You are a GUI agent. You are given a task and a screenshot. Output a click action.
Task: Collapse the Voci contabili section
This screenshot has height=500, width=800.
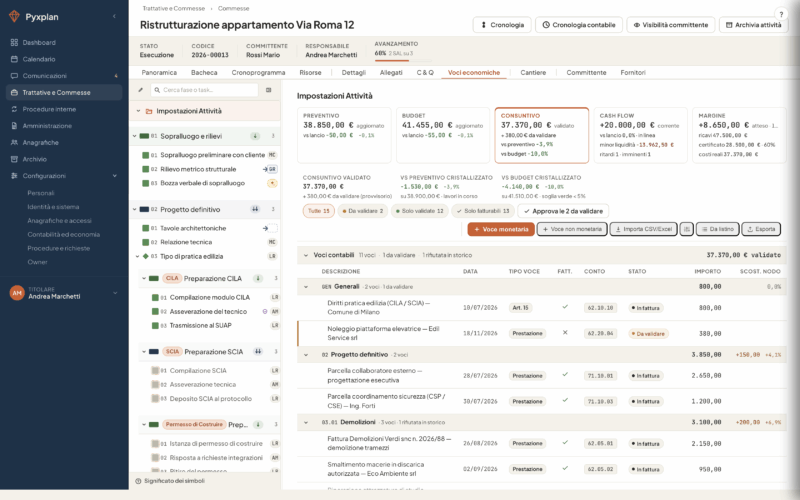click(x=306, y=255)
